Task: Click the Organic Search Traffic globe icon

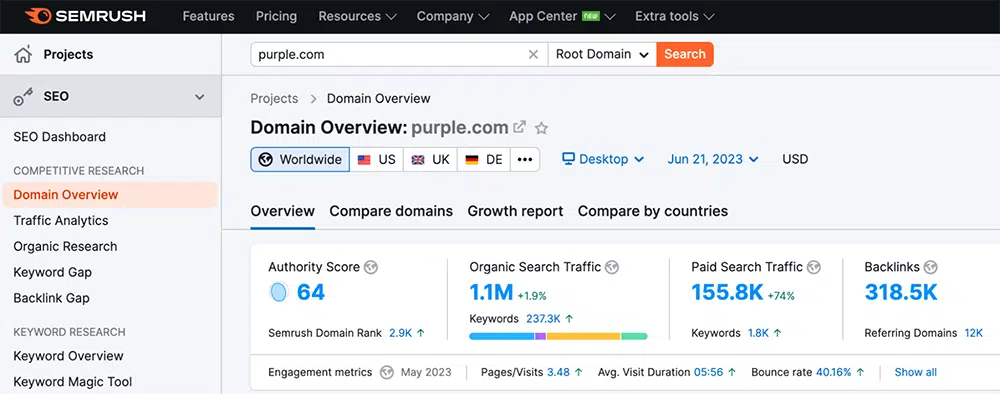Action: tap(612, 267)
